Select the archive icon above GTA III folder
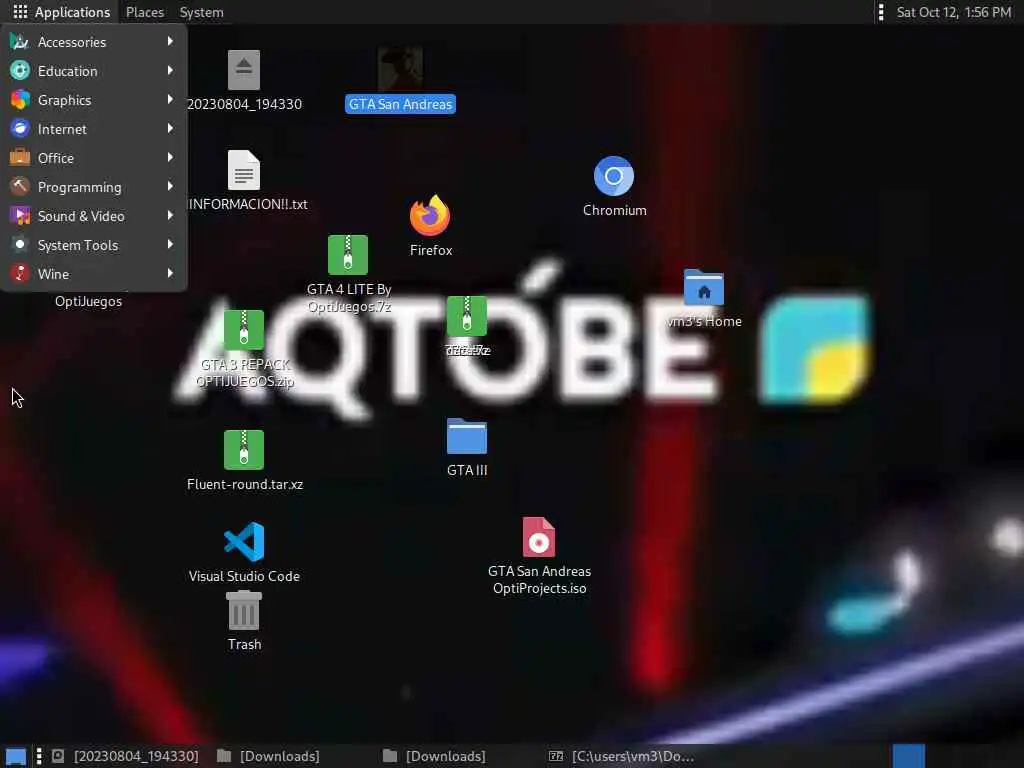1024x768 pixels. pos(466,316)
